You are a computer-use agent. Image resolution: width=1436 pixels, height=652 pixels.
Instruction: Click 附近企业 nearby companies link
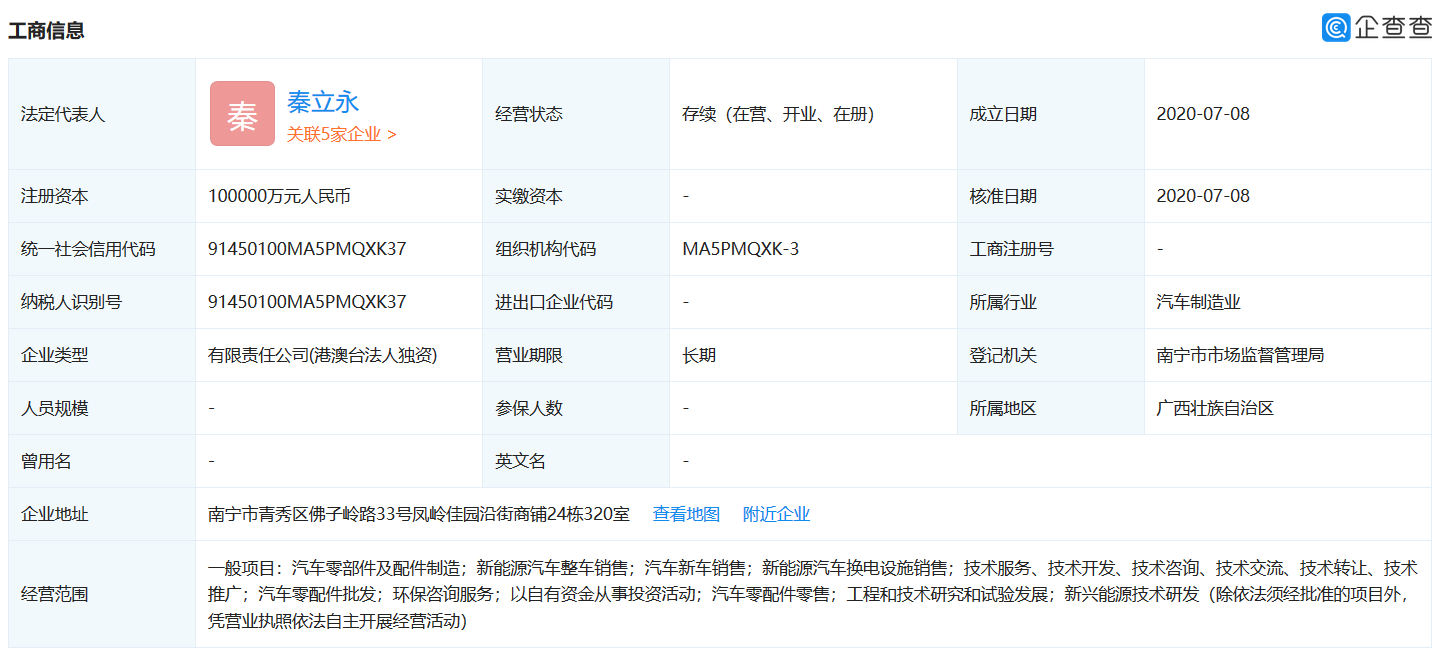[776, 514]
